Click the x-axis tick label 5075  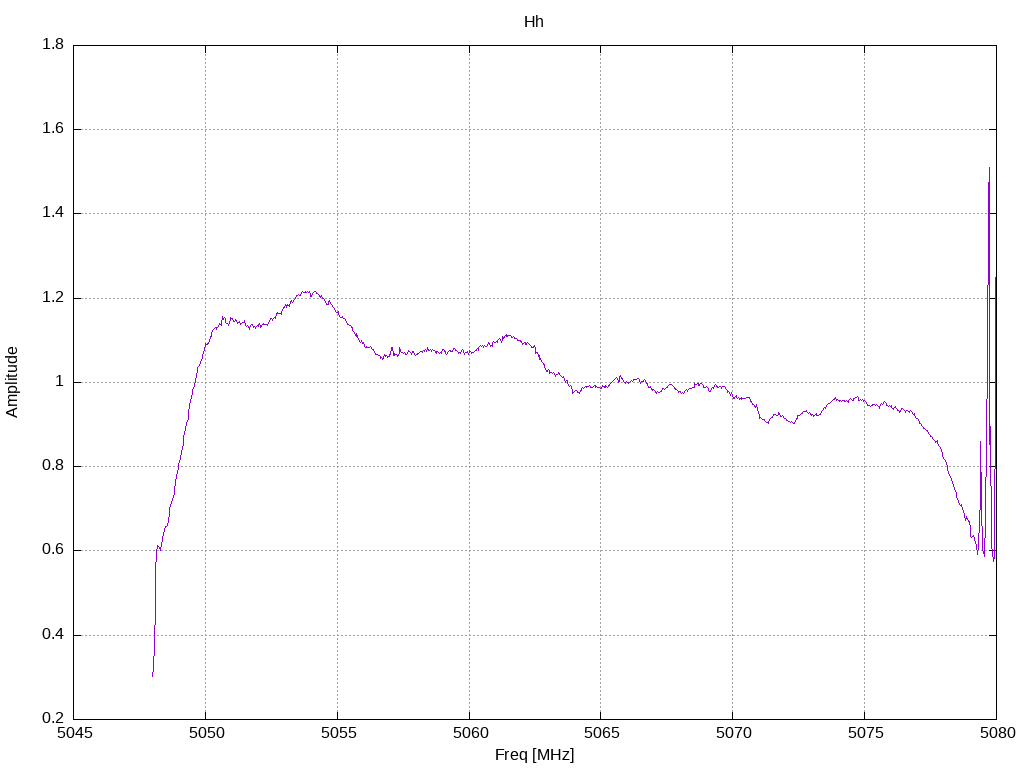click(865, 733)
